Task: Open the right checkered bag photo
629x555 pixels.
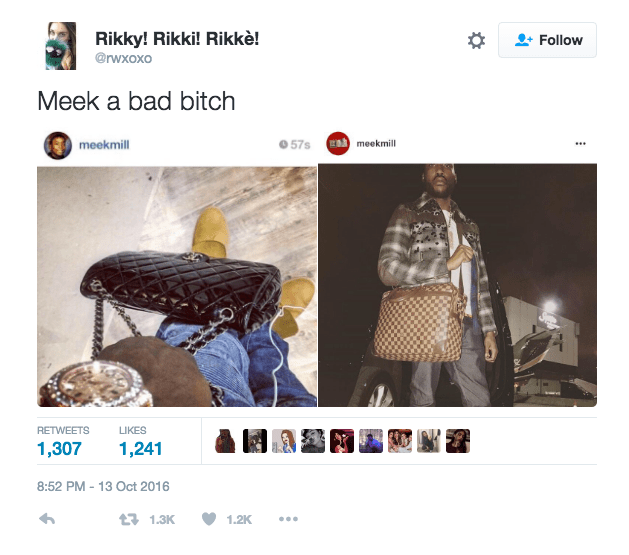Action: tap(457, 285)
